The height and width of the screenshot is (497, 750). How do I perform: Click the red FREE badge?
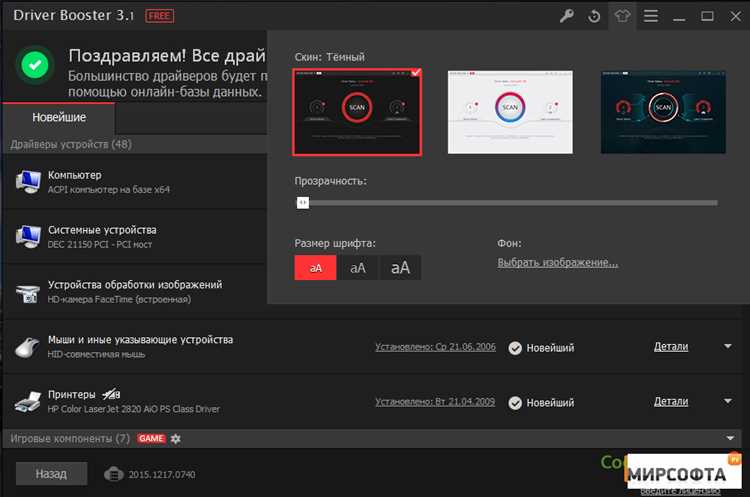coord(160,16)
